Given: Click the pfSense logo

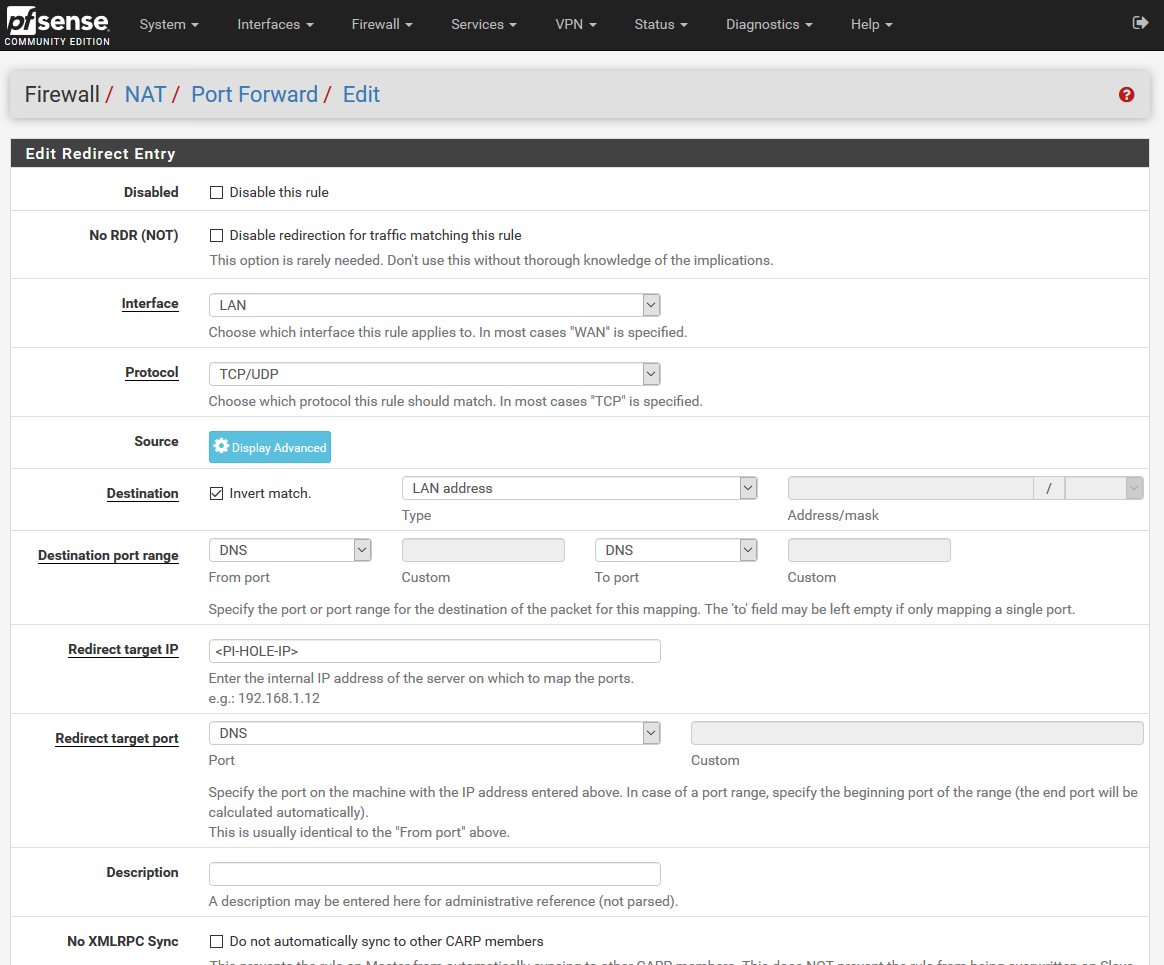Looking at the screenshot, I should coord(57,24).
